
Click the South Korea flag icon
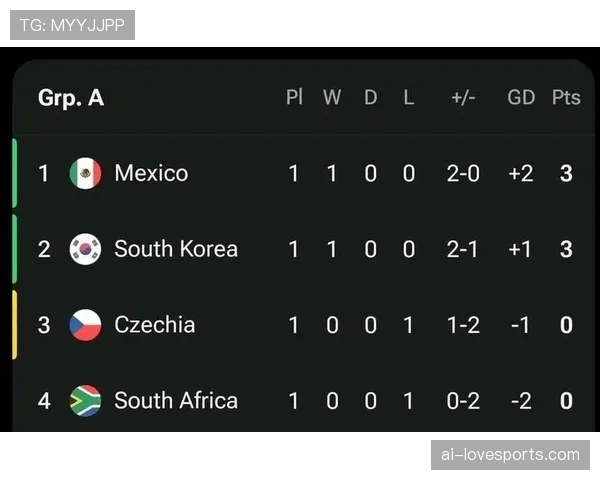(85, 249)
